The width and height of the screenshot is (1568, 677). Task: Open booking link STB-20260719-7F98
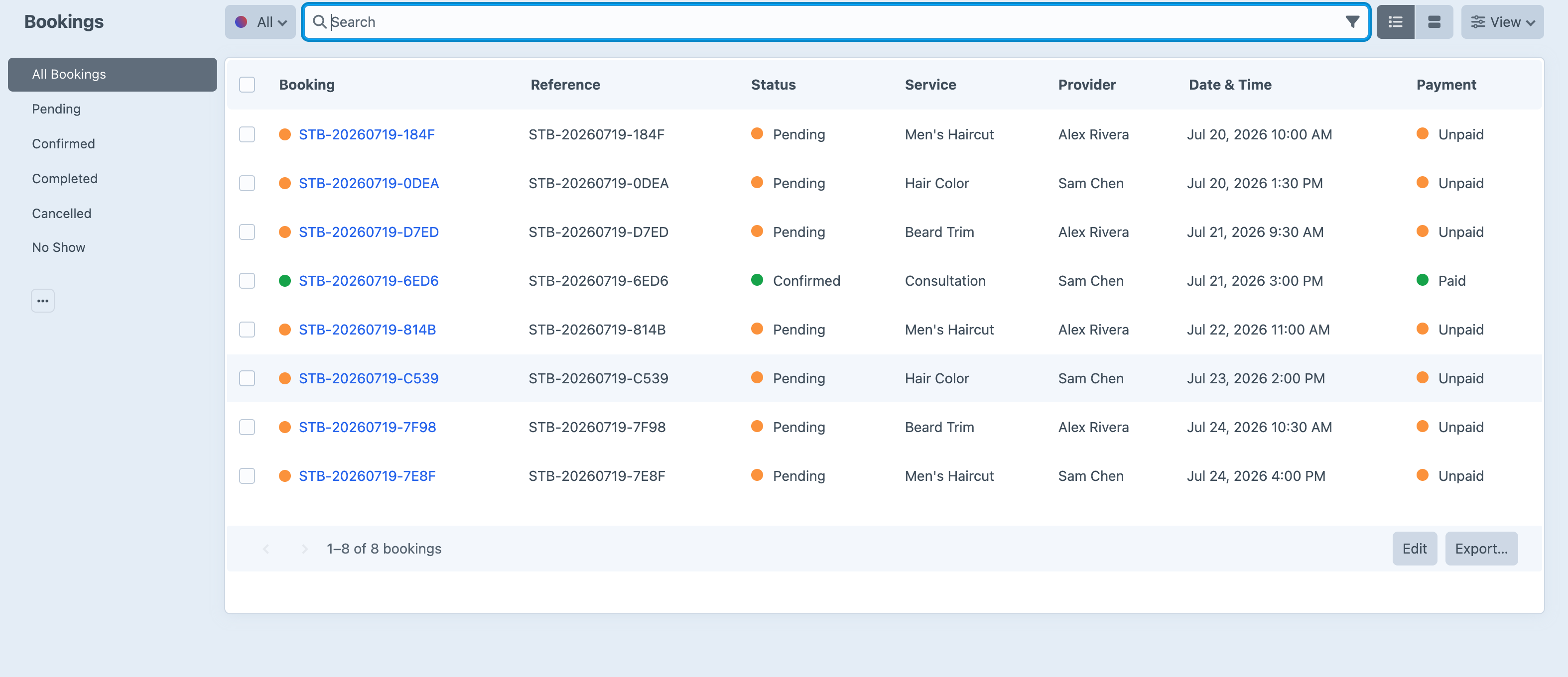[x=367, y=427]
